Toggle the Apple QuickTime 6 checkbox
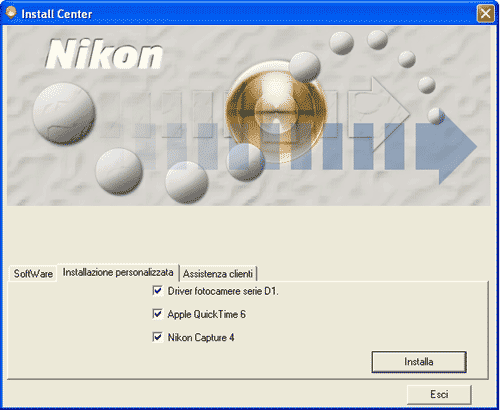This screenshot has width=500, height=410. pos(158,314)
